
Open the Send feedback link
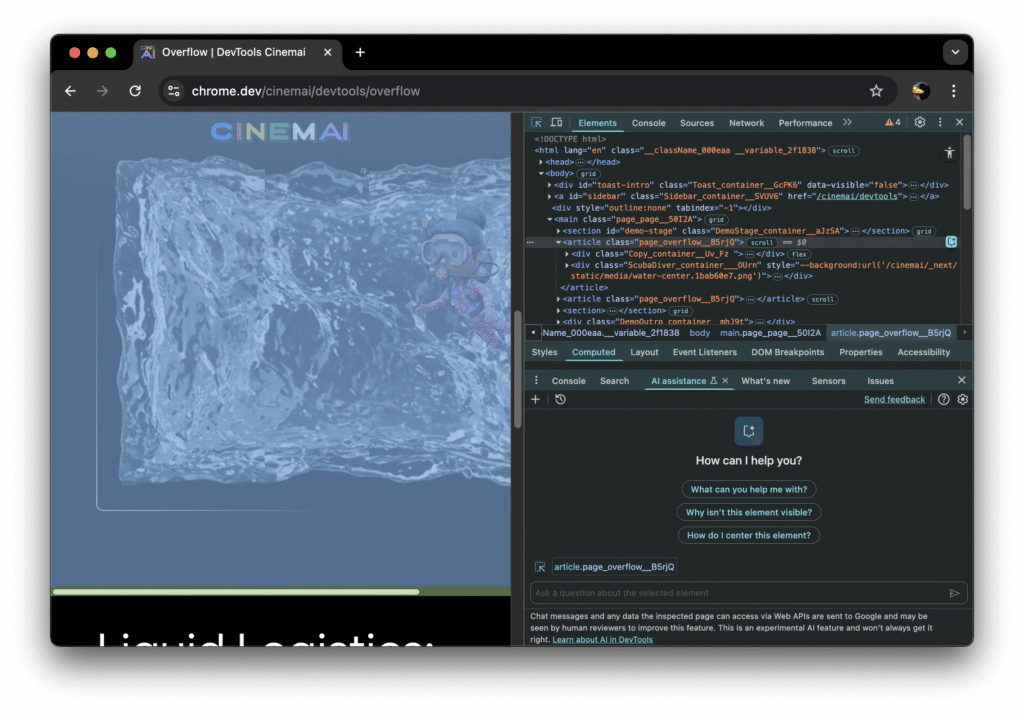tap(894, 399)
